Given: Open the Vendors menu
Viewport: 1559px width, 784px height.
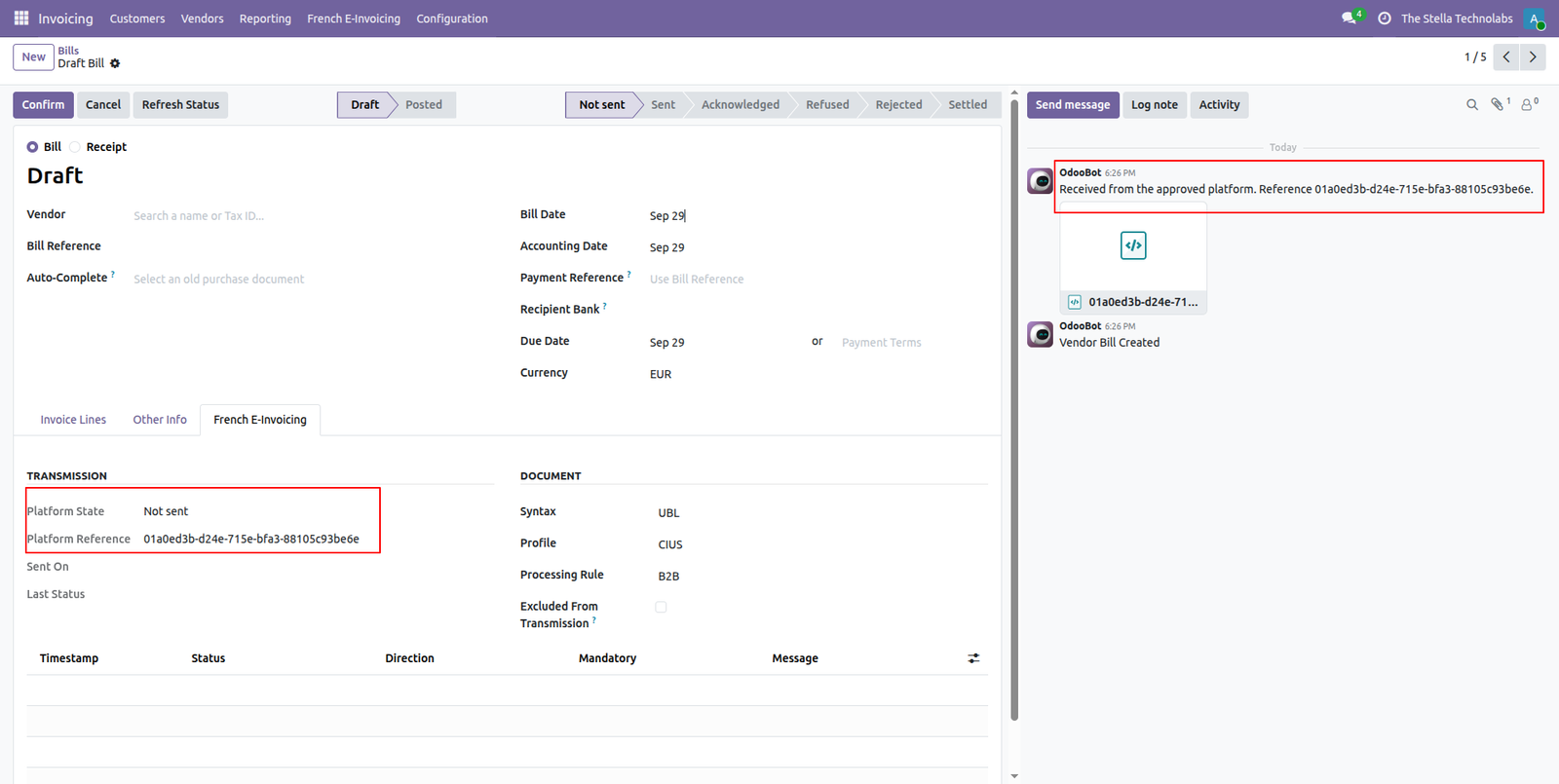Looking at the screenshot, I should click(203, 19).
